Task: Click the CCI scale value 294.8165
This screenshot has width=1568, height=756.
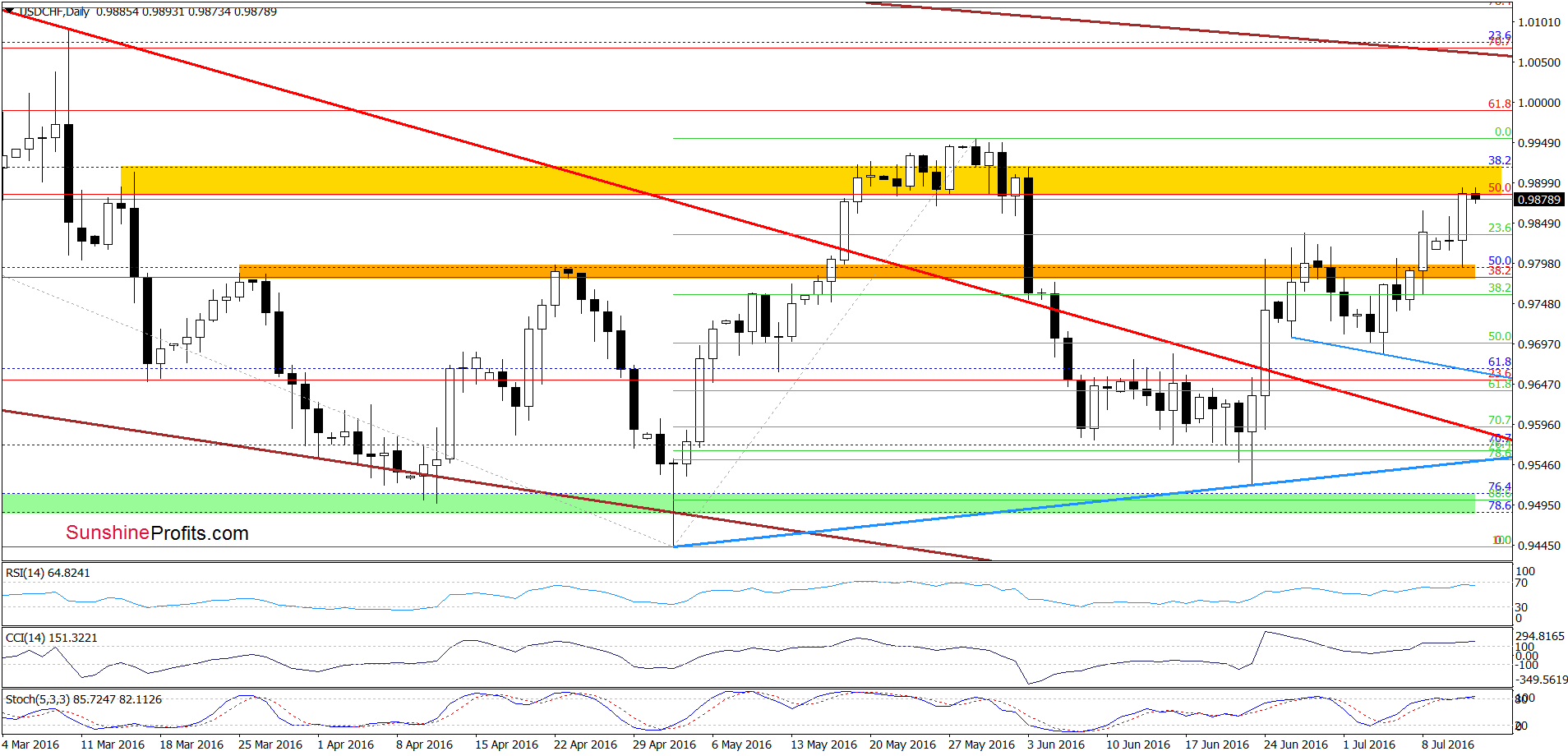Action: (x=1540, y=636)
